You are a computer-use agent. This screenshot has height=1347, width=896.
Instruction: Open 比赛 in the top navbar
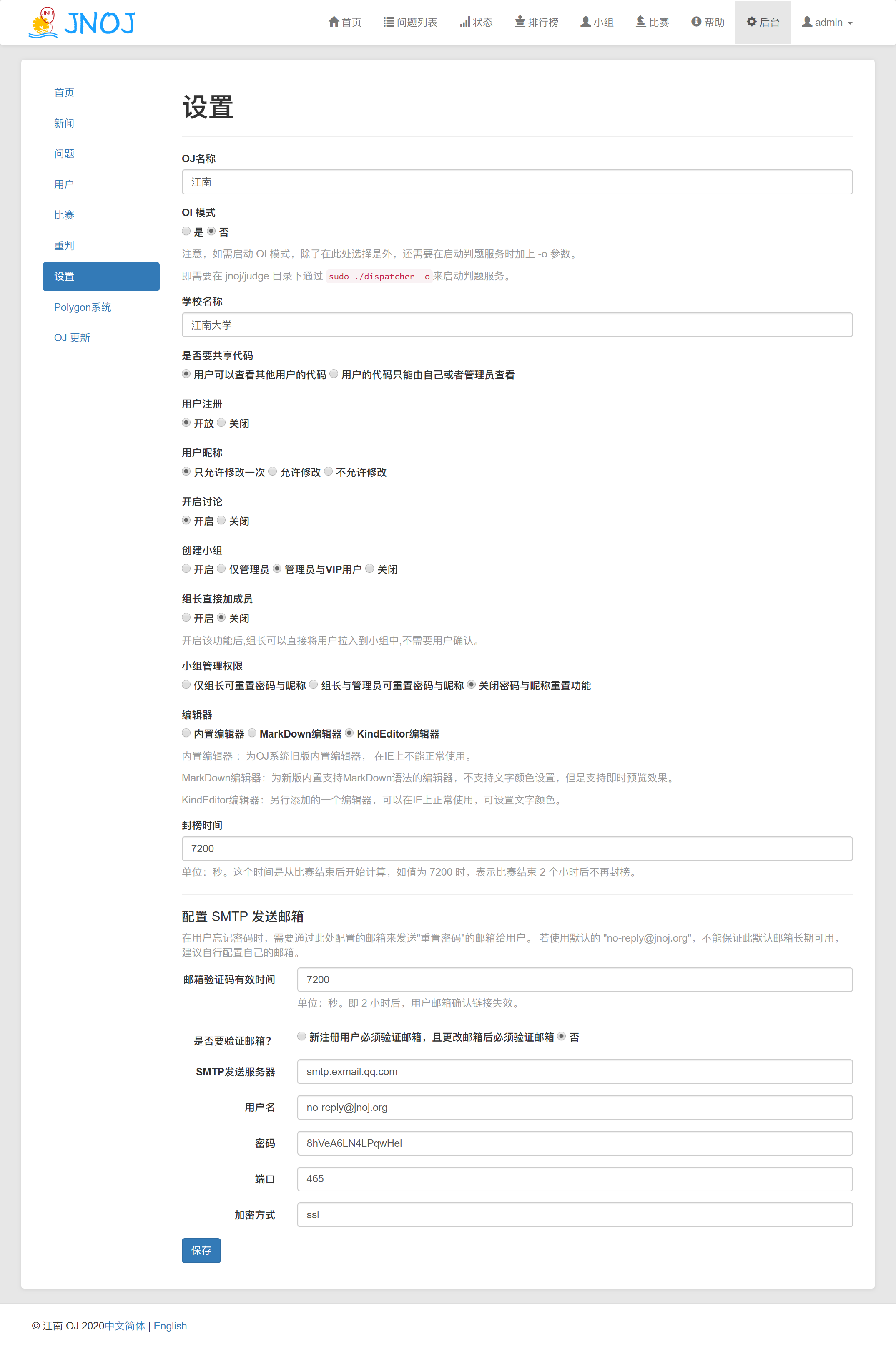click(659, 22)
